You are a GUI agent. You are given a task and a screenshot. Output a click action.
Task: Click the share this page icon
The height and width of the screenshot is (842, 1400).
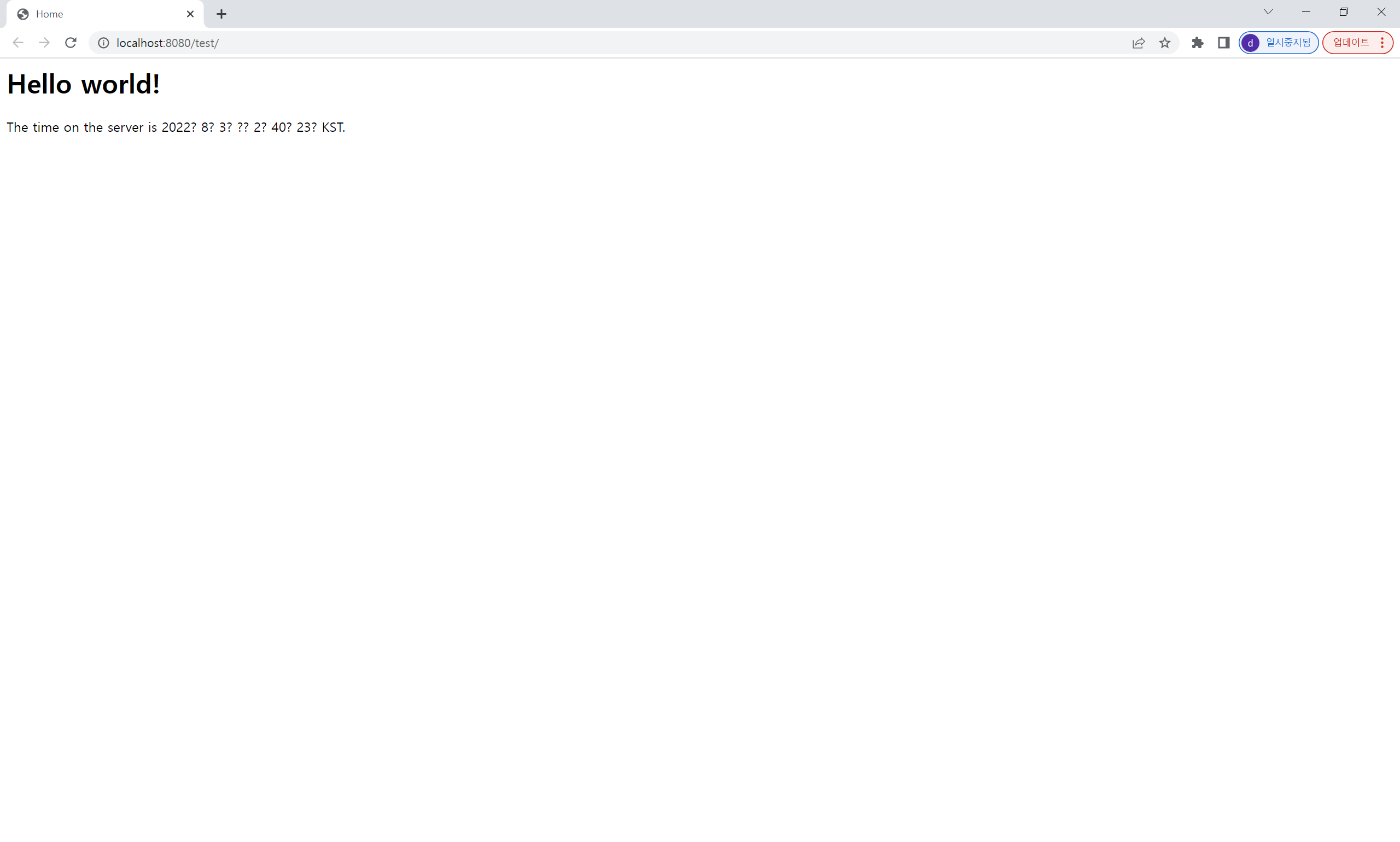(1138, 43)
